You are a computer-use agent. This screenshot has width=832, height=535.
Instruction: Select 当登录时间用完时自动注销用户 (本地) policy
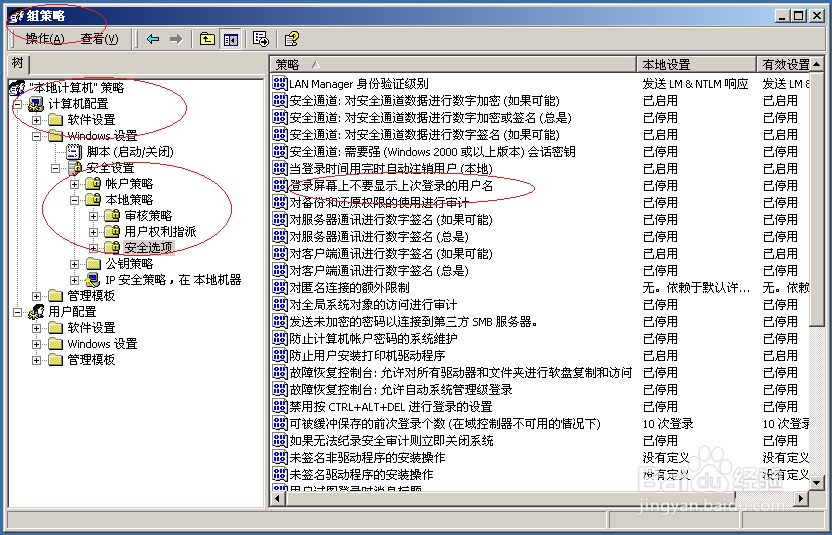point(391,169)
